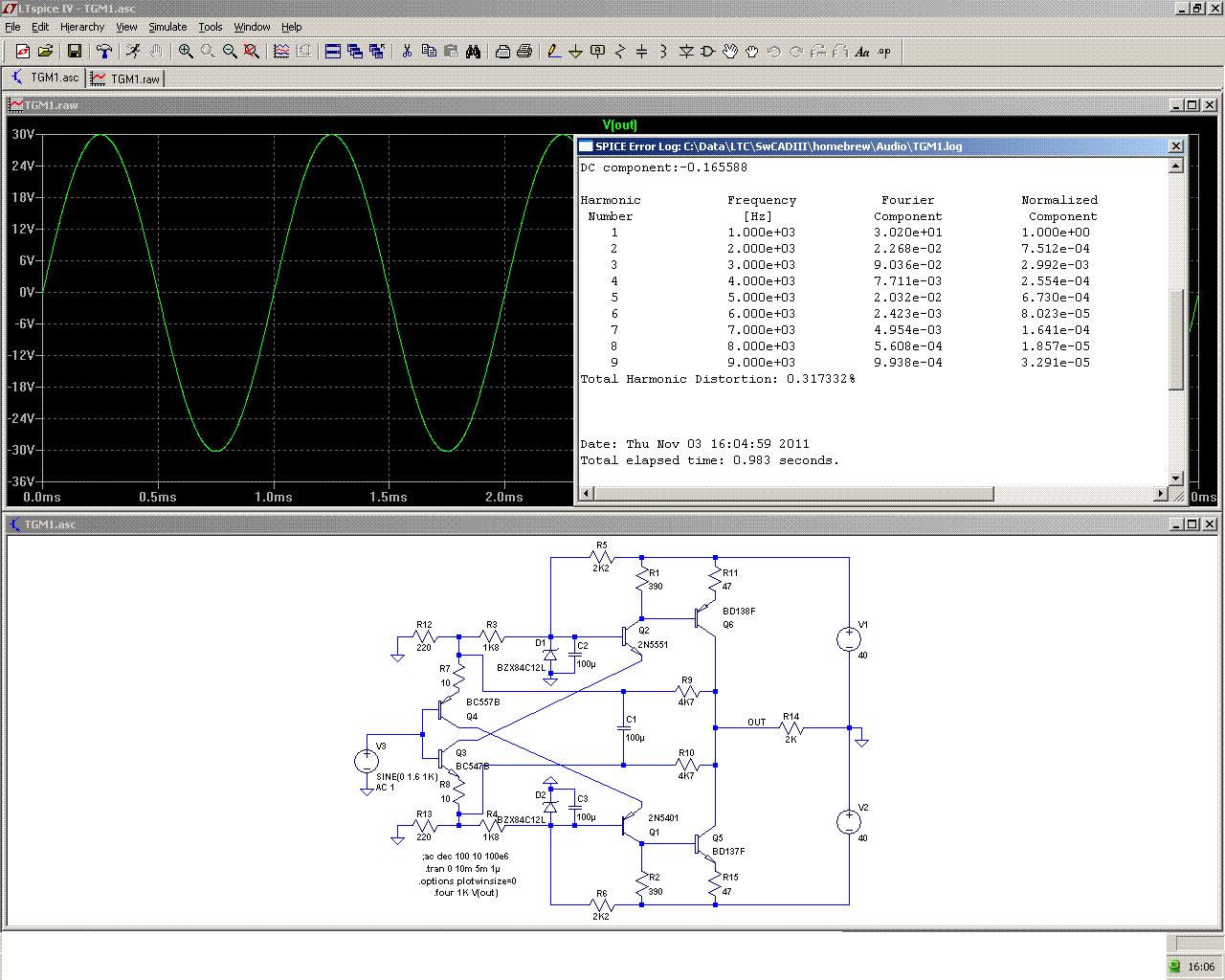Click the Zoom In magnifier
This screenshot has width=1225, height=980.
[x=186, y=52]
